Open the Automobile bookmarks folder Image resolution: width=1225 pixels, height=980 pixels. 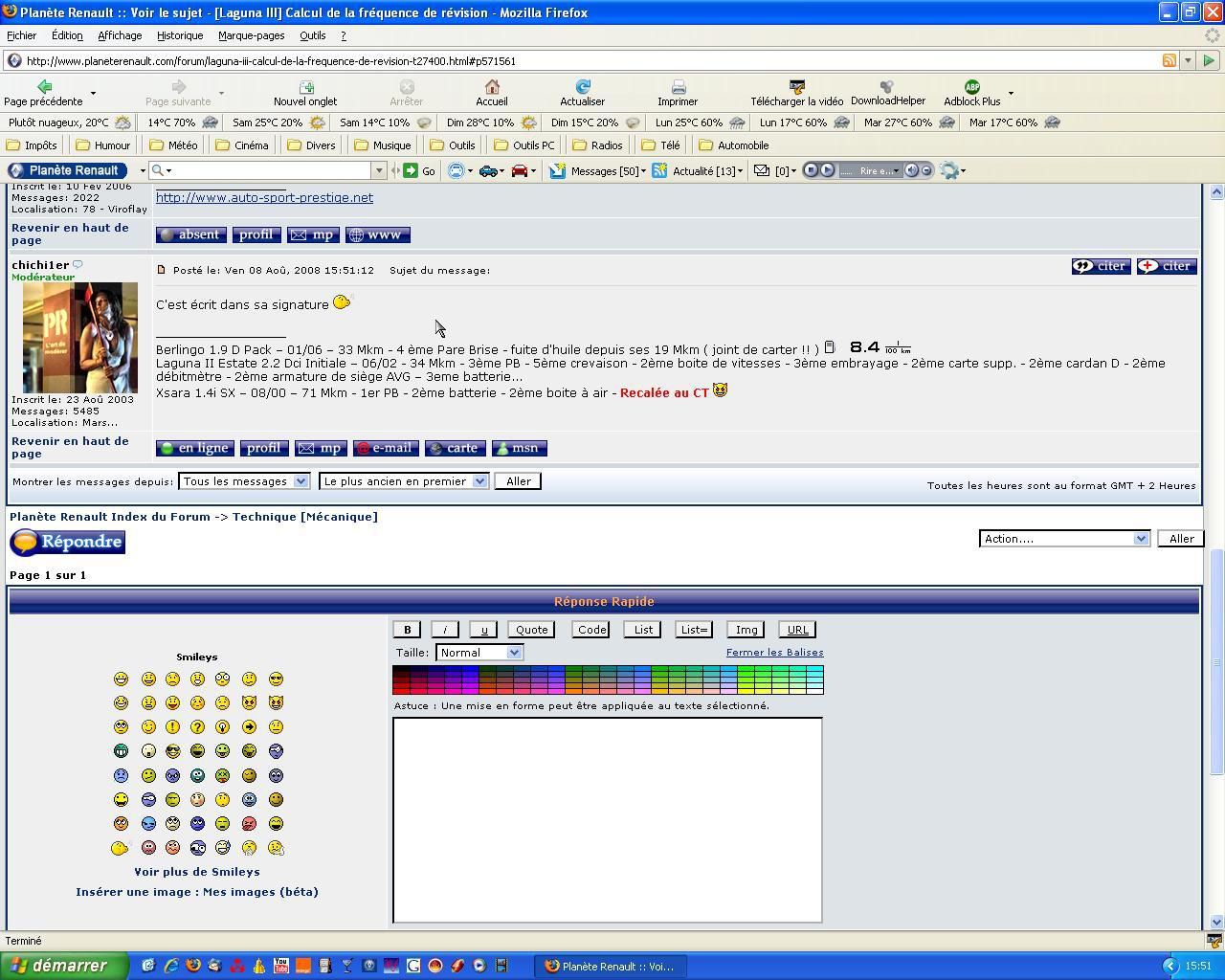click(734, 145)
